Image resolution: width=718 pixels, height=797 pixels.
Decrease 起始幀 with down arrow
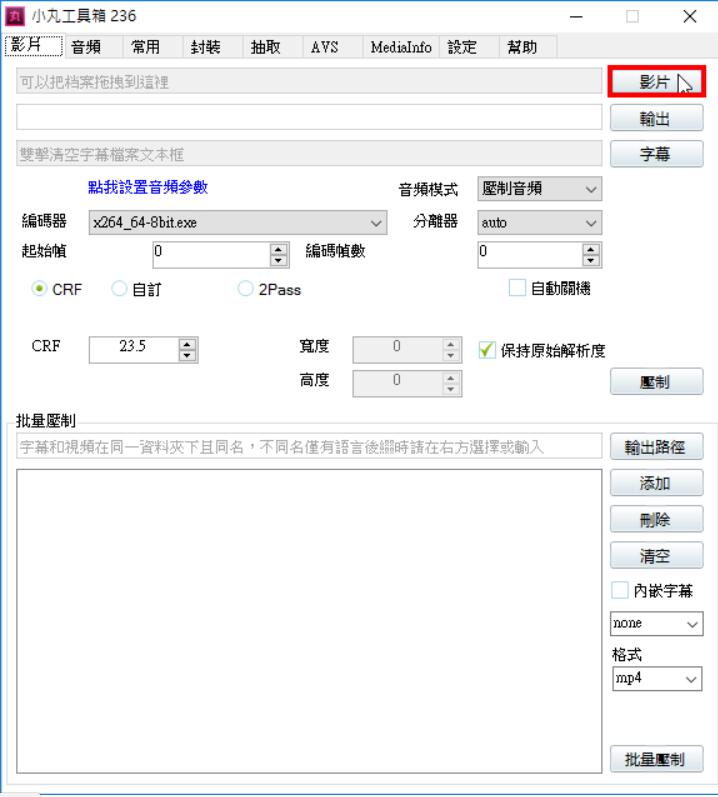pos(278,261)
